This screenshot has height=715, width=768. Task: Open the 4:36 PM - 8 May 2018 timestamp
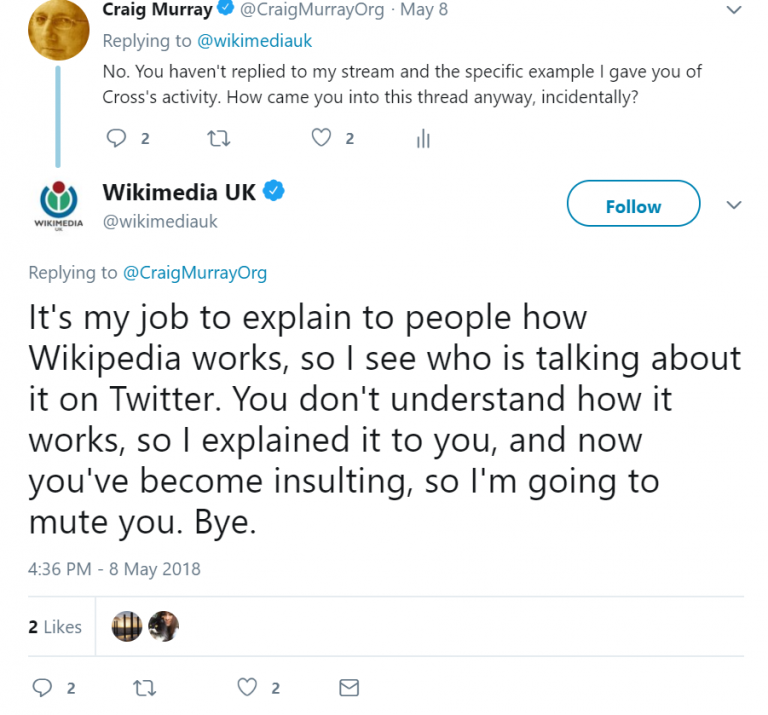tap(114, 569)
